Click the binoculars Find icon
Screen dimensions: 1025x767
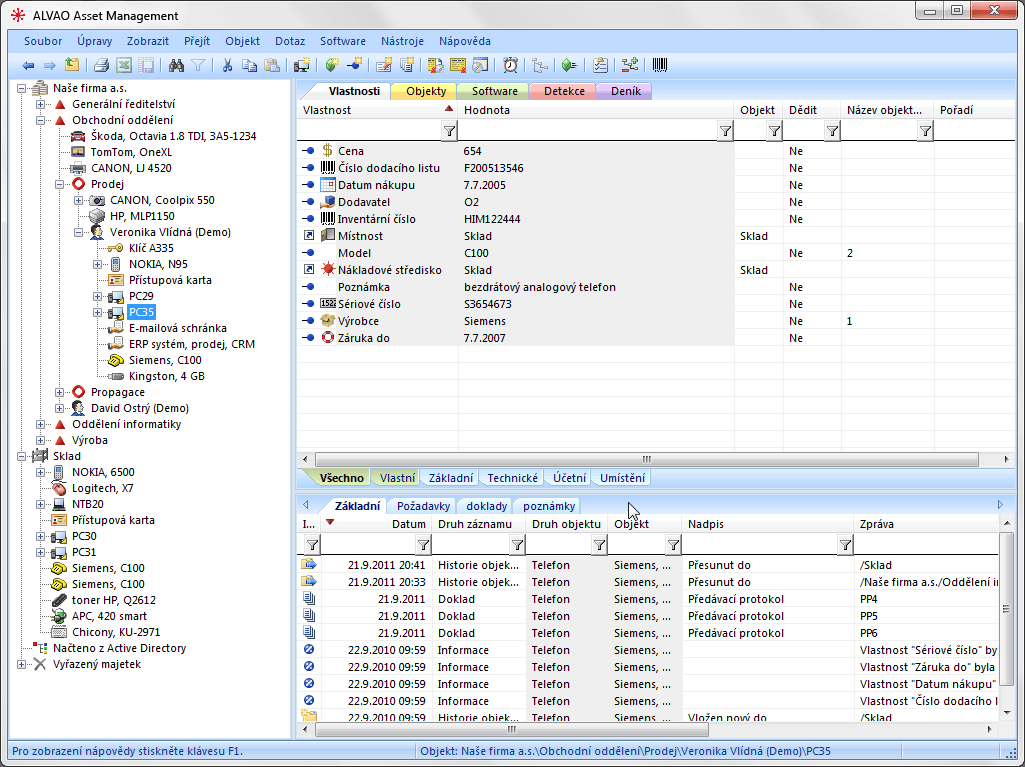coord(176,66)
